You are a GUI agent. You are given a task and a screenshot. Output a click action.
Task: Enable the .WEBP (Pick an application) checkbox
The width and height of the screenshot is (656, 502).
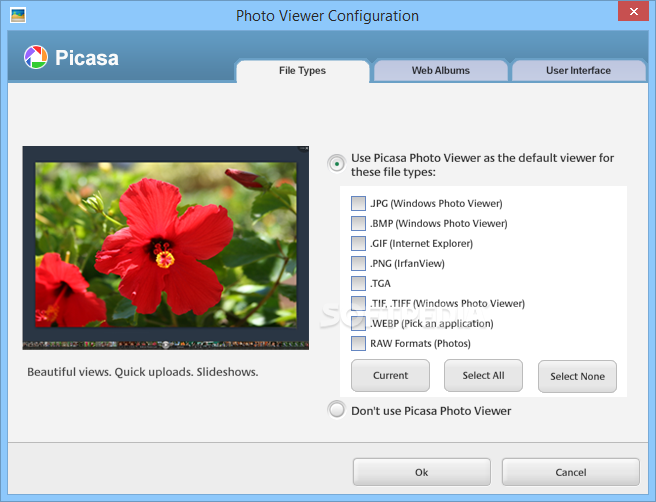coord(358,323)
